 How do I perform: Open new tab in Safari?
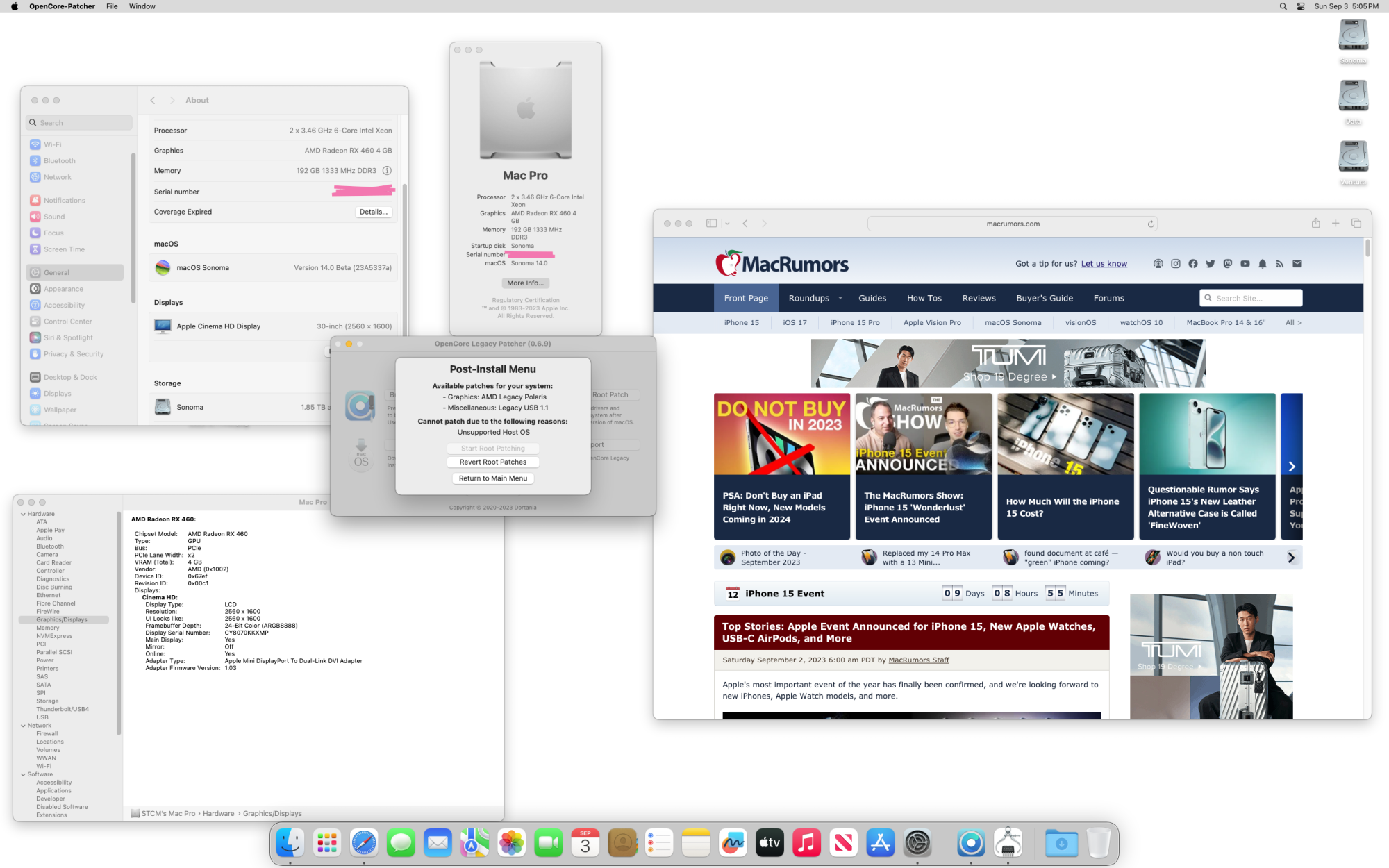tap(1336, 224)
